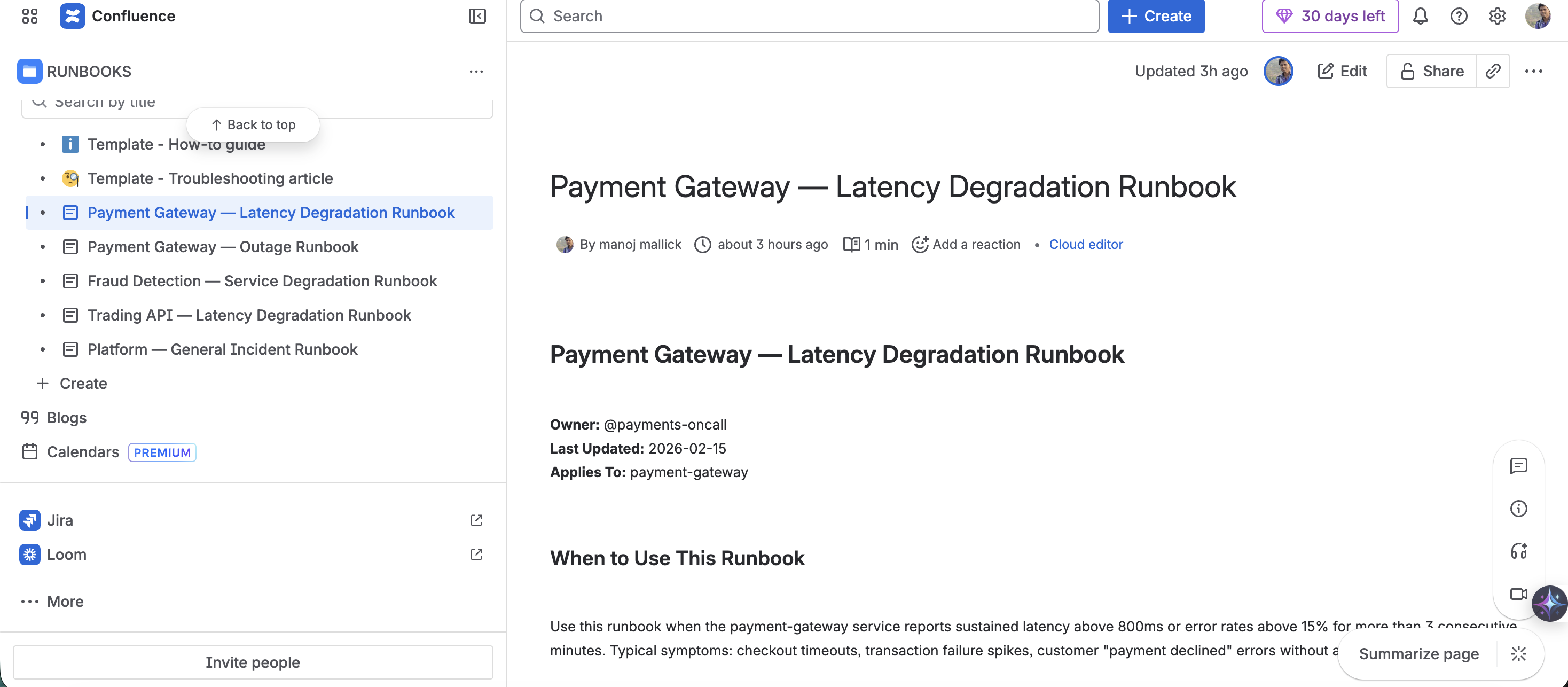Viewport: 1568px width, 687px height.
Task: Click the blue Create button
Action: pyautogui.click(x=1155, y=16)
